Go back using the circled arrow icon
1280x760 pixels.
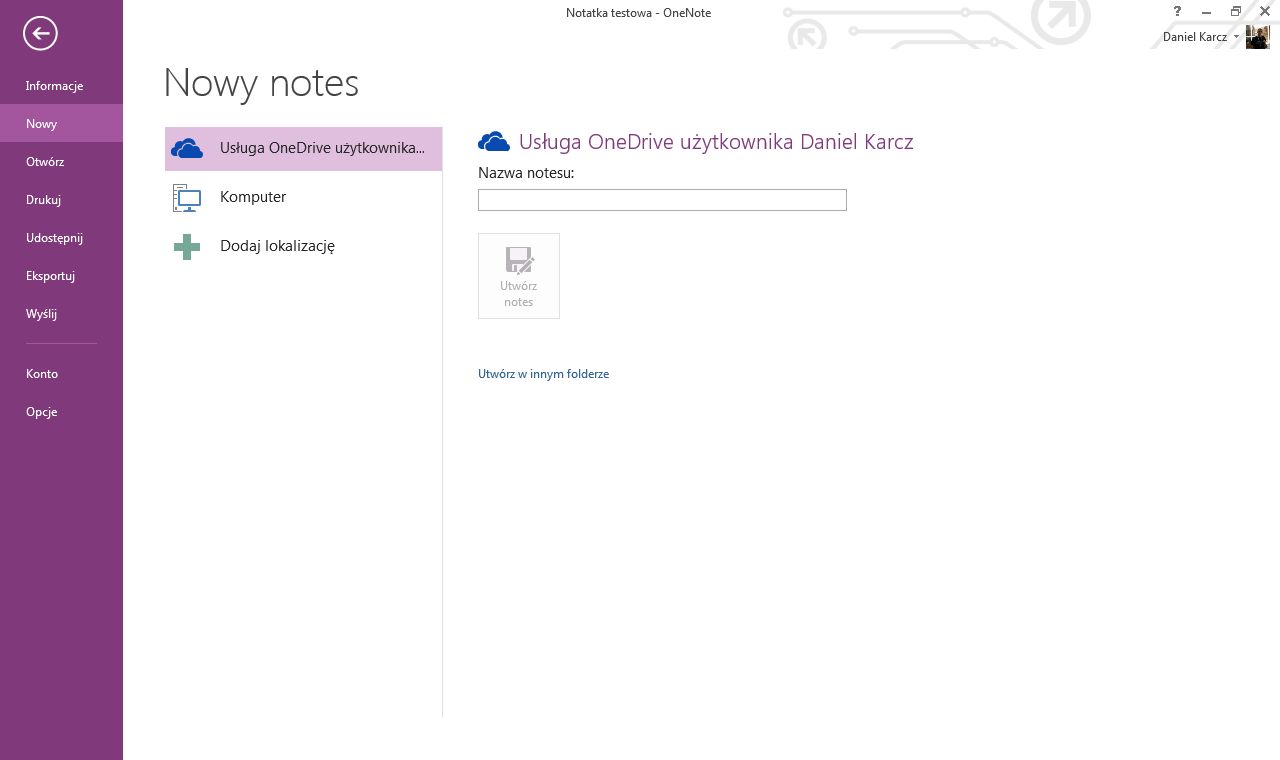(41, 33)
